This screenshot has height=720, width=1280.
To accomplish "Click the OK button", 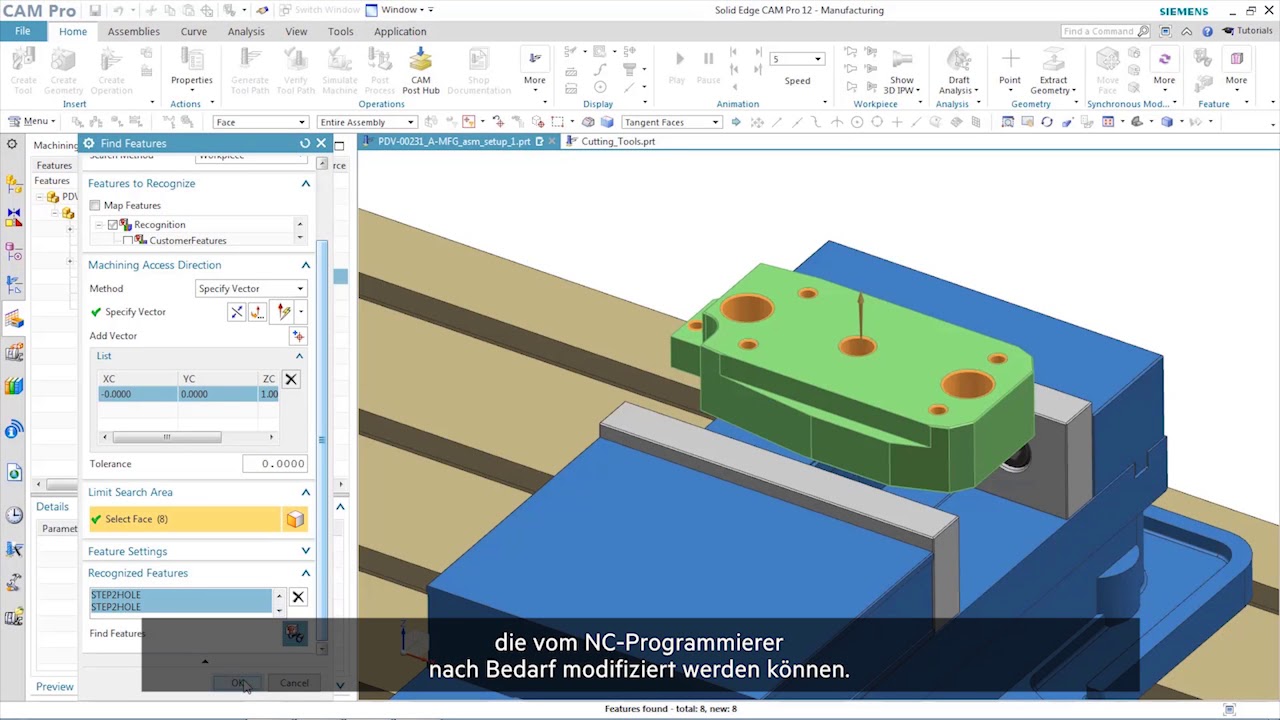I will [238, 683].
